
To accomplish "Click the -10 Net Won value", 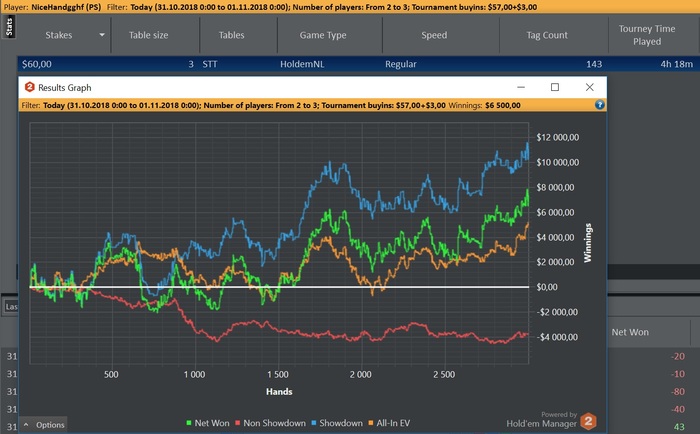I will pyautogui.click(x=678, y=374).
